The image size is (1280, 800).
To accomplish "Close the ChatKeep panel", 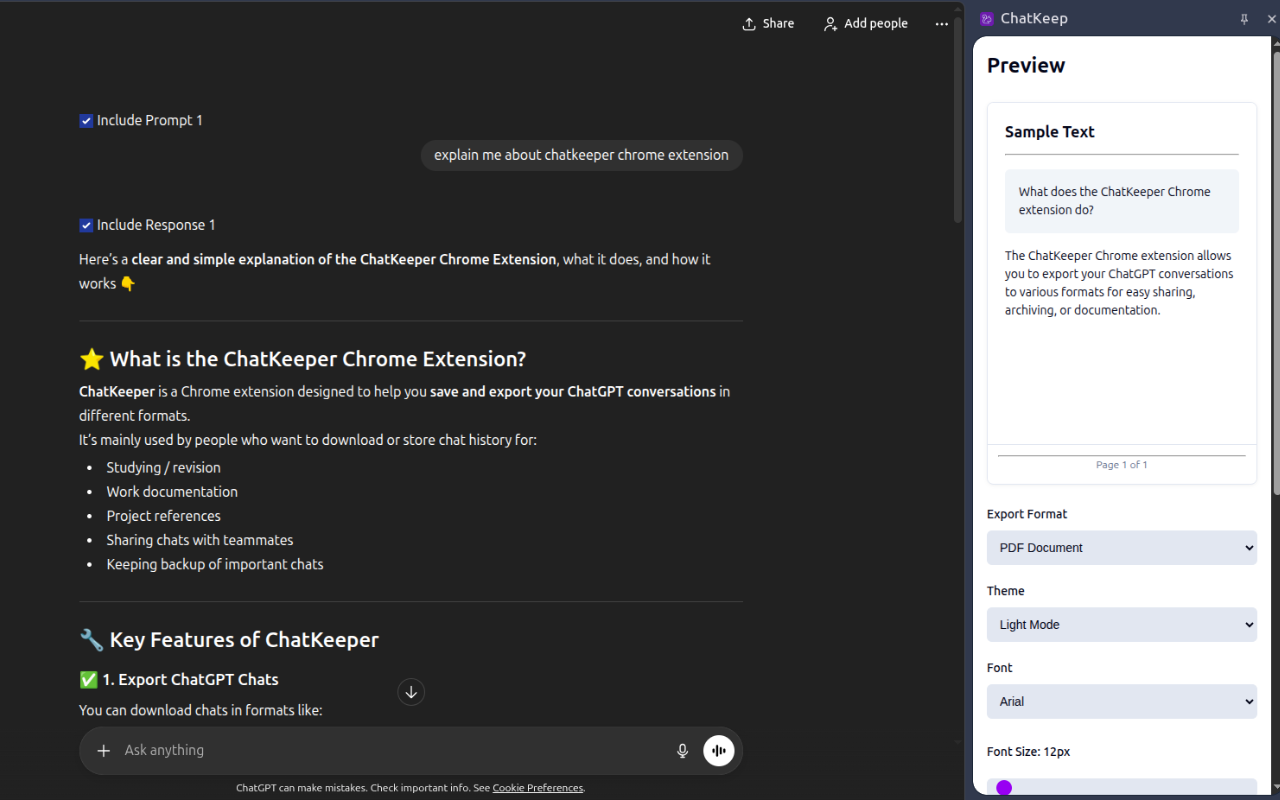I will pyautogui.click(x=1271, y=18).
